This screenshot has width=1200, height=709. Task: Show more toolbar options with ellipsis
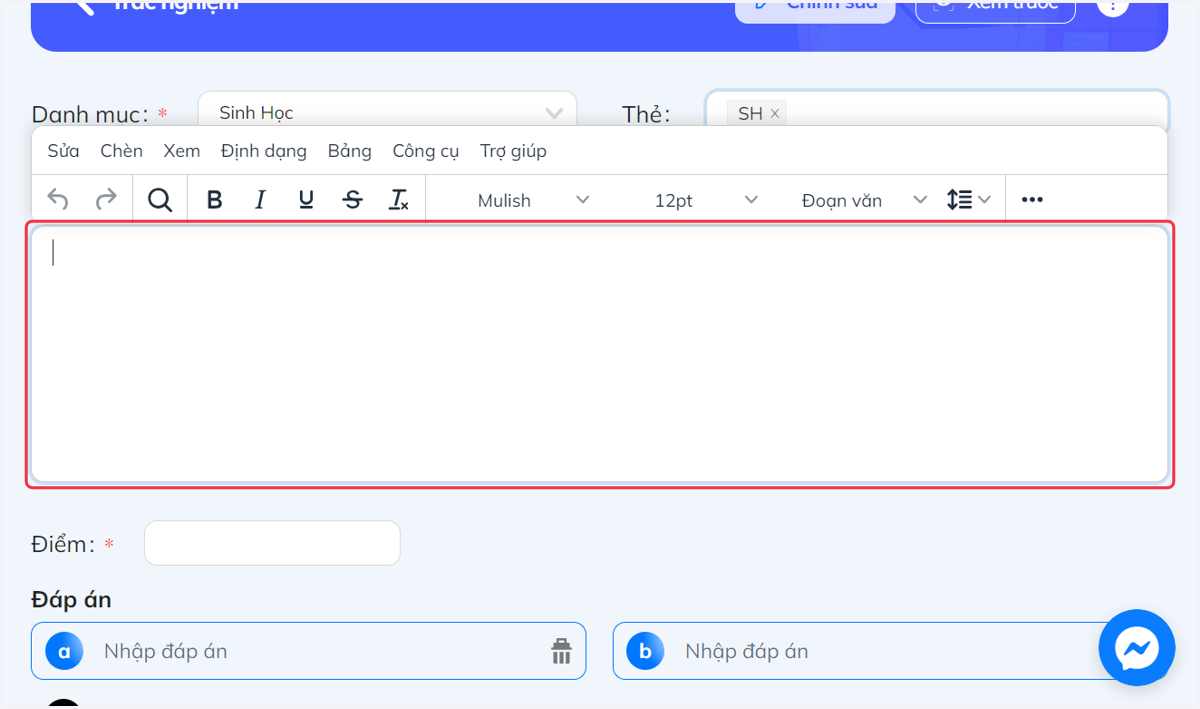(x=1032, y=200)
